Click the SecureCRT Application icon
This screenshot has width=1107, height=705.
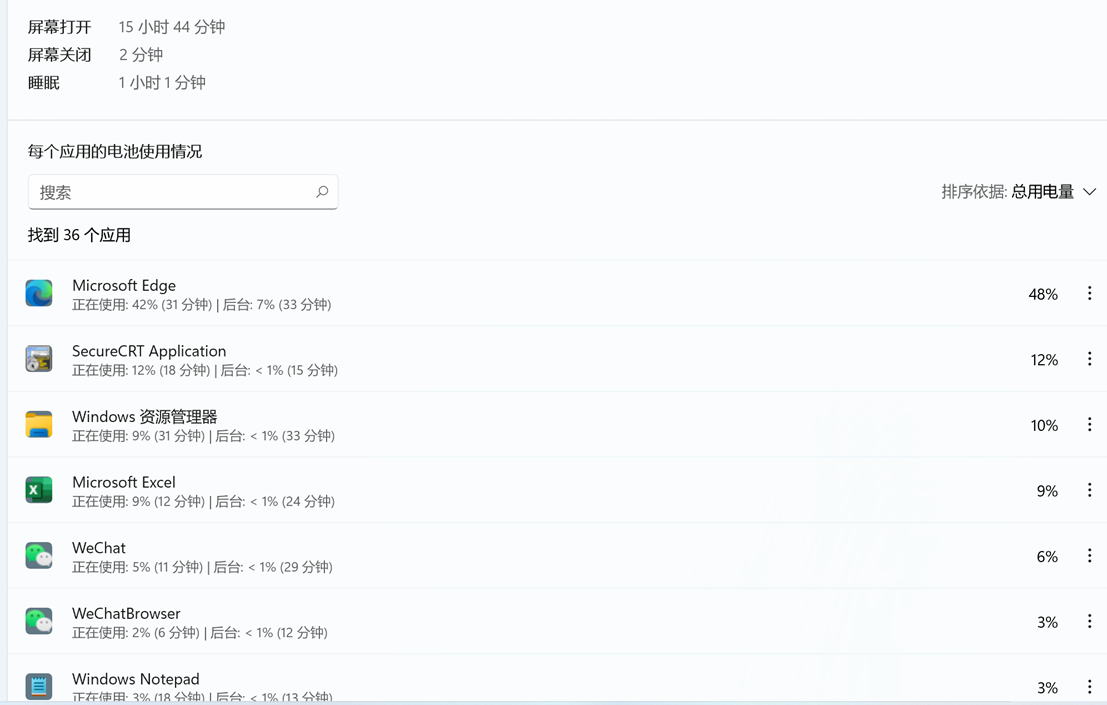click(x=39, y=359)
